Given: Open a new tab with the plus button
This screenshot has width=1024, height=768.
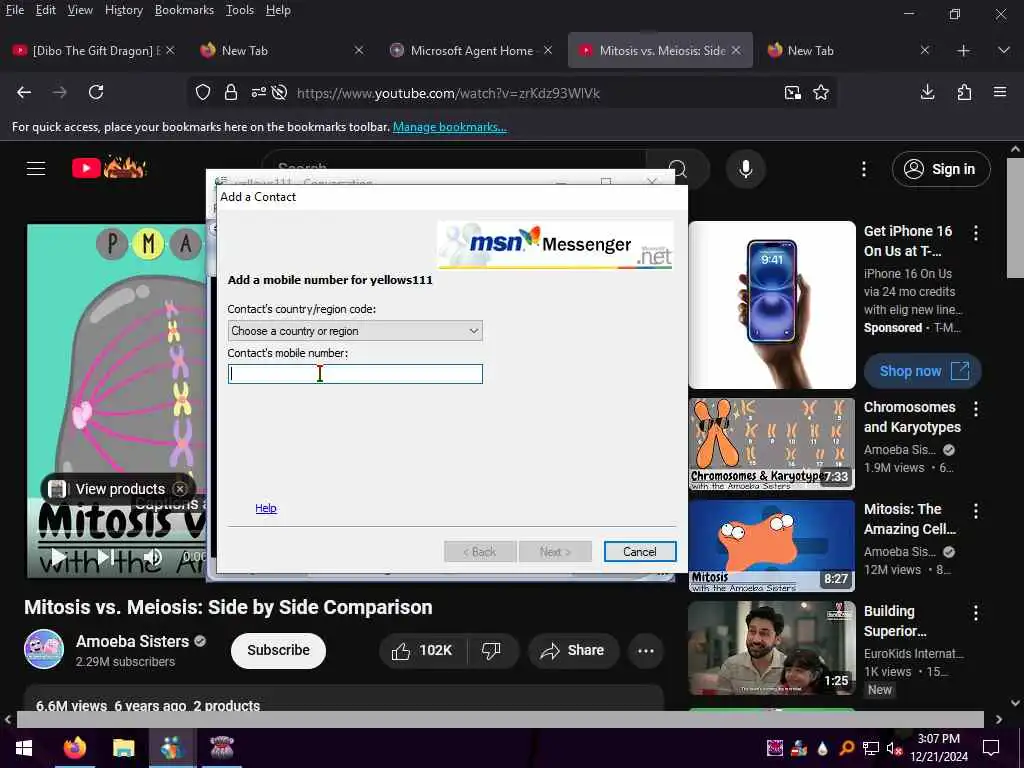Looking at the screenshot, I should point(963,50).
